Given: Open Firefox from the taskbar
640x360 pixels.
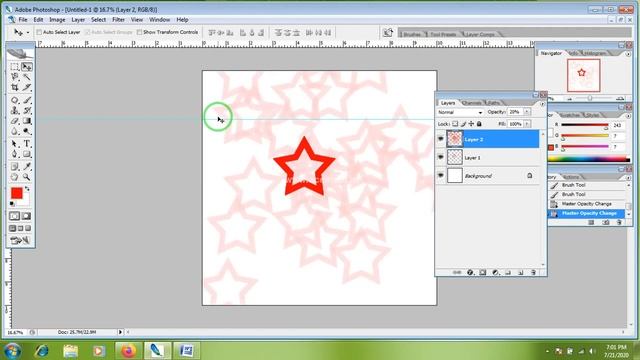Looking at the screenshot, I should [129, 351].
